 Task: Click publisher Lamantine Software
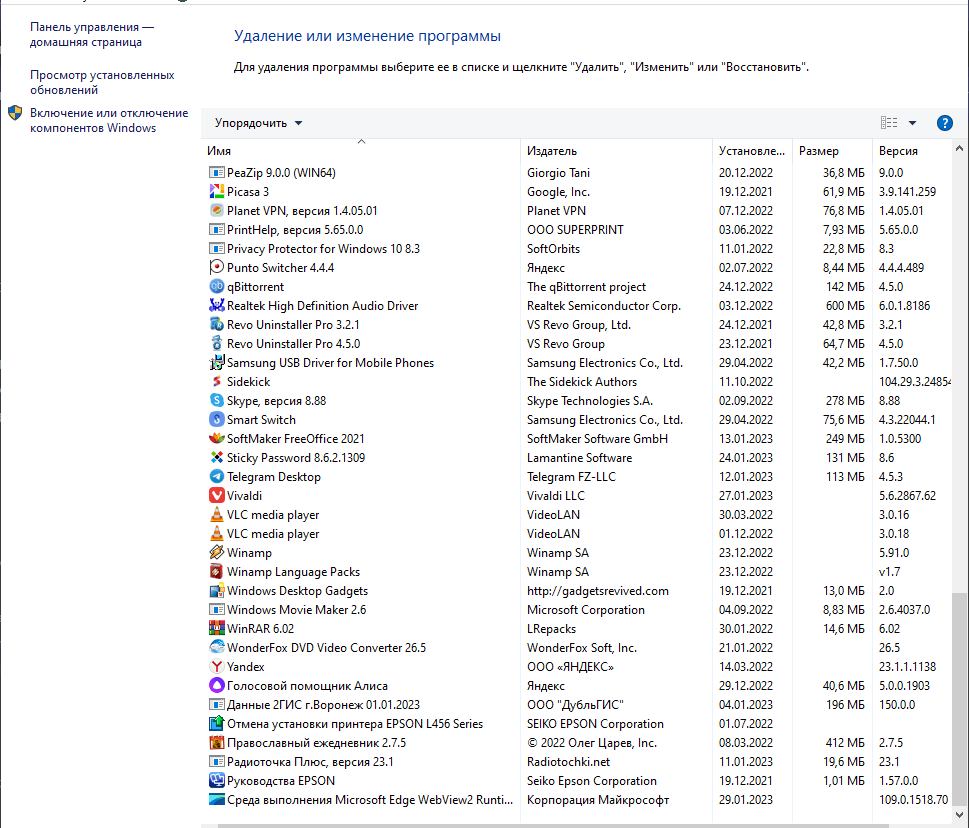[579, 458]
